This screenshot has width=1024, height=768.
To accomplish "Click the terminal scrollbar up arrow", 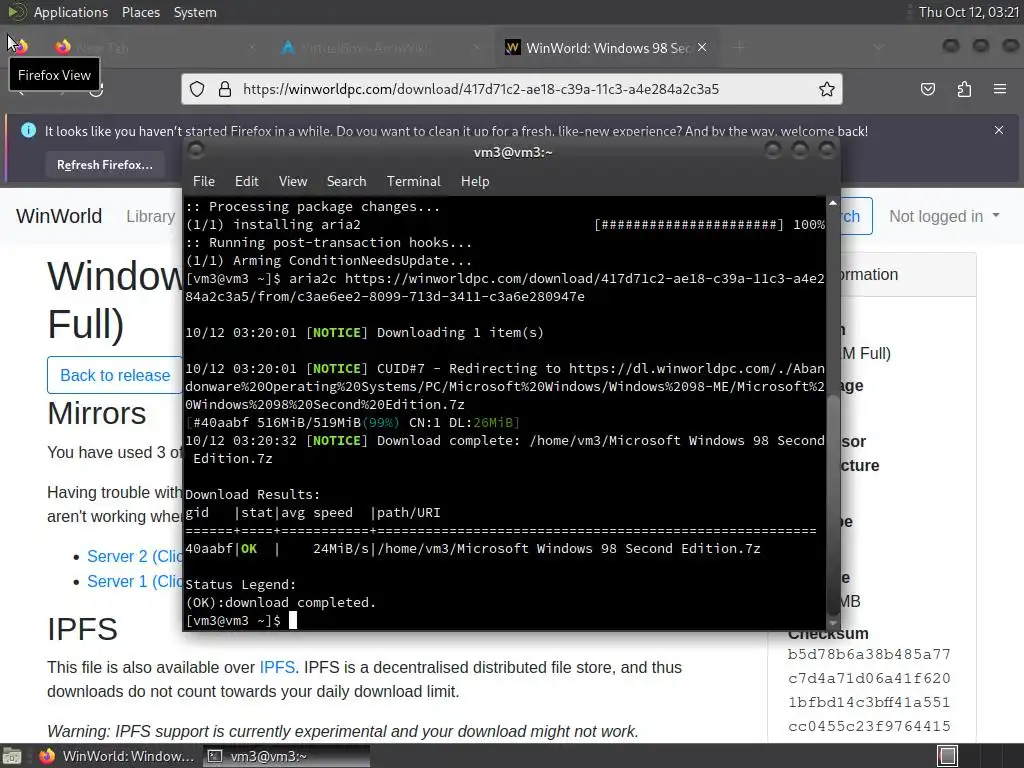I will 833,203.
